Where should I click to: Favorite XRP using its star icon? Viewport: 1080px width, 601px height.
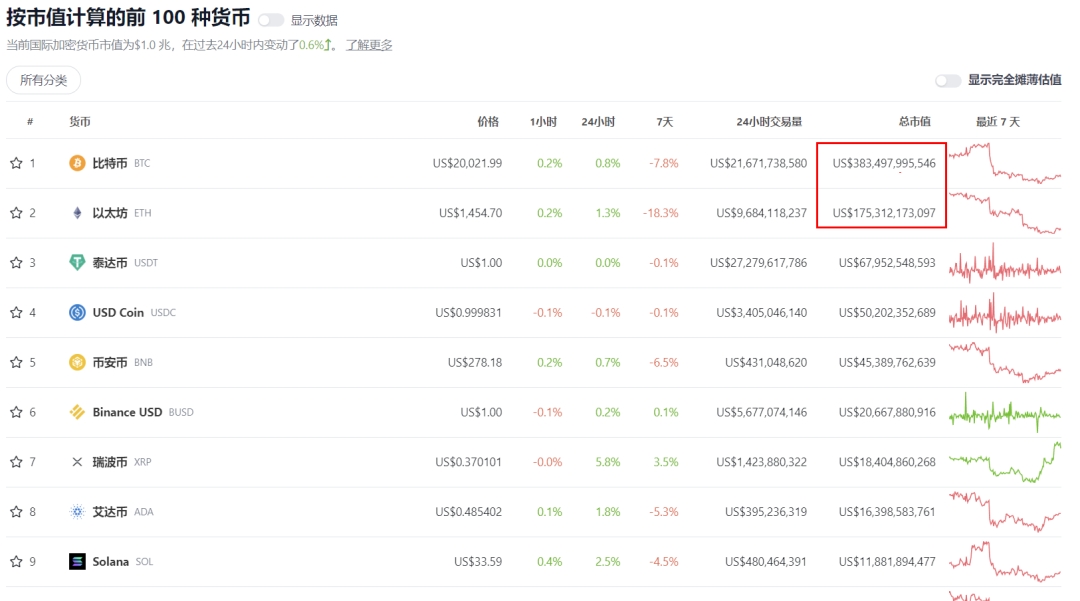(16, 462)
